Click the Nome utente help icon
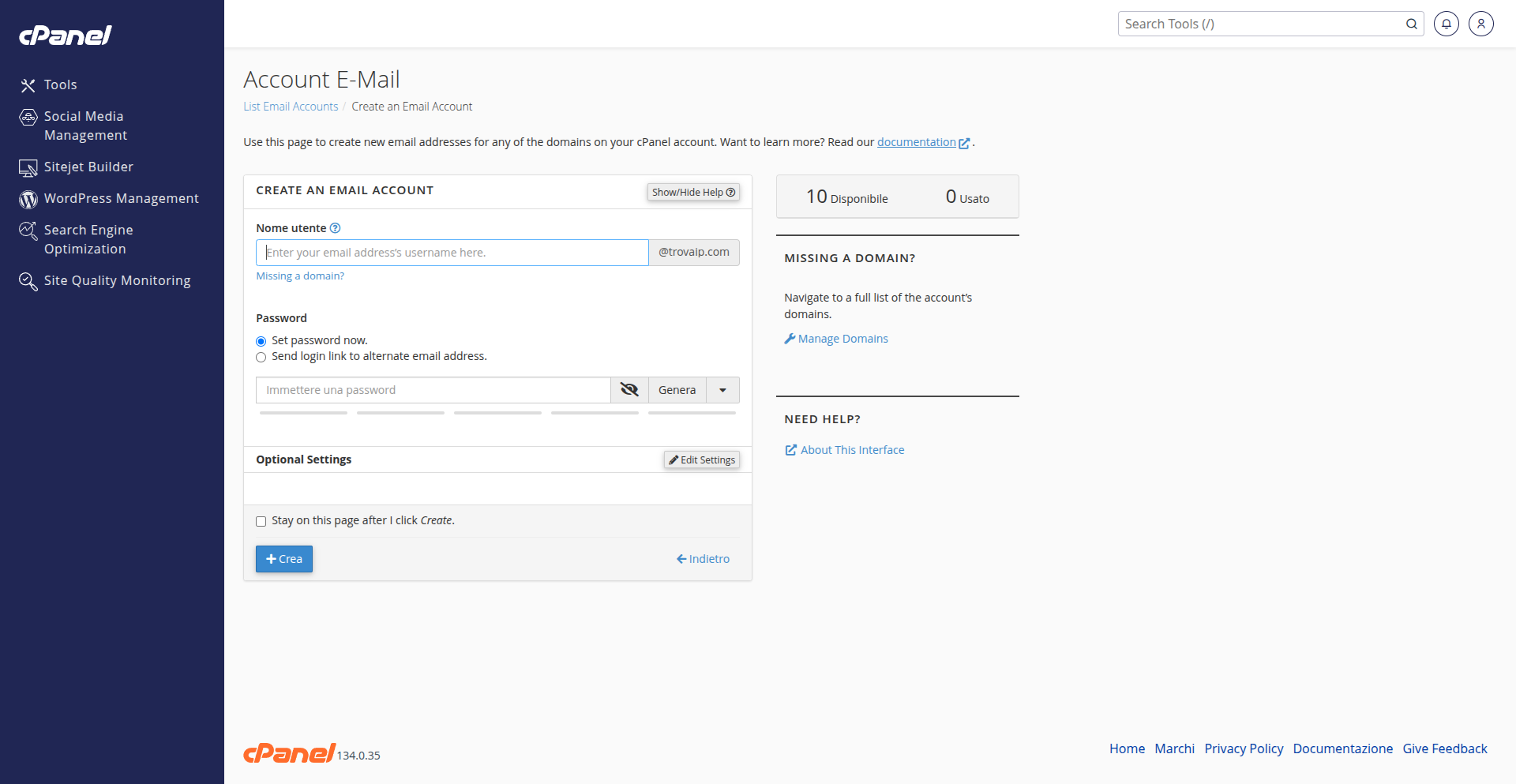The image size is (1516, 784). point(335,228)
